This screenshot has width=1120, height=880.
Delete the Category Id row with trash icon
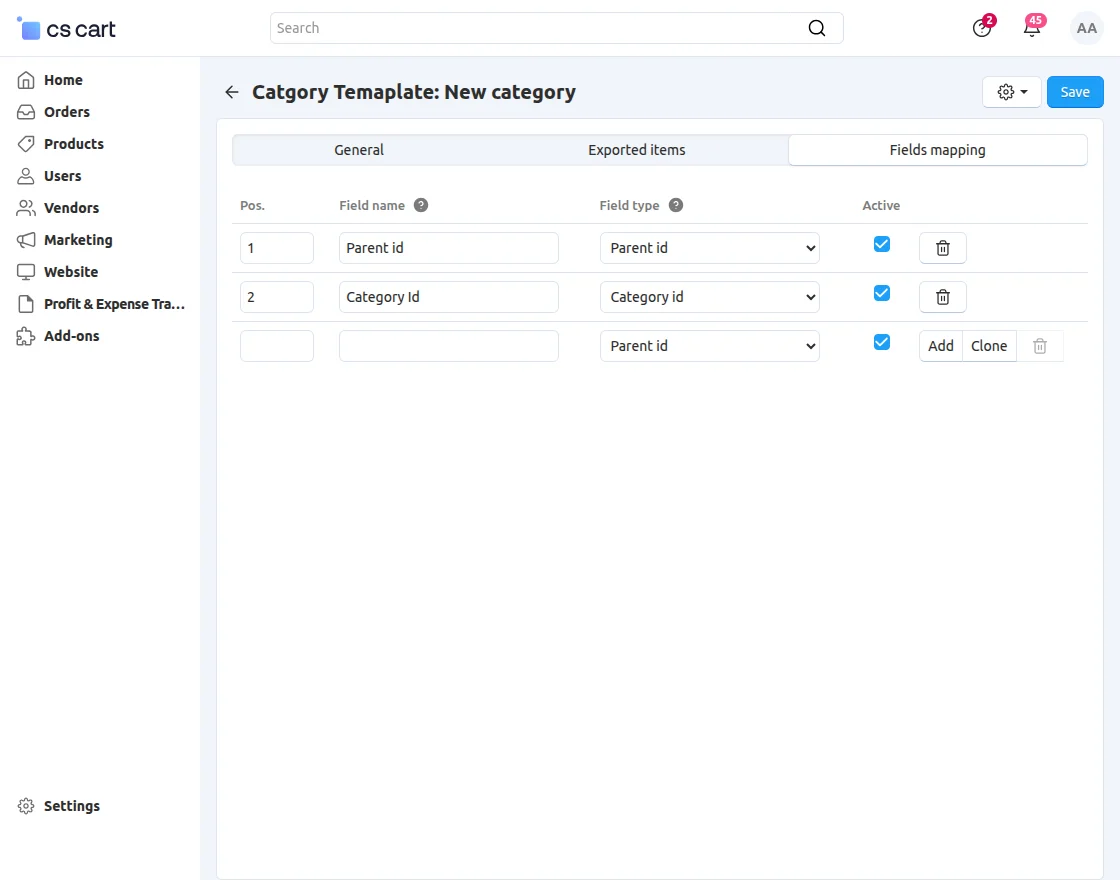pyautogui.click(x=942, y=297)
